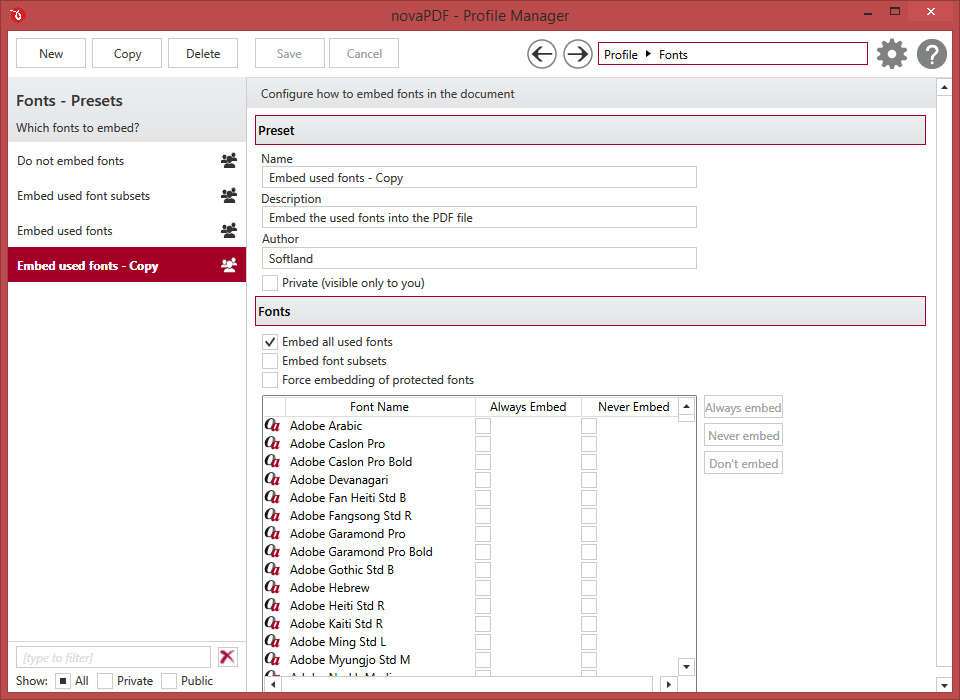Viewport: 960px width, 700px height.
Task: Click the Save button
Action: (x=289, y=53)
